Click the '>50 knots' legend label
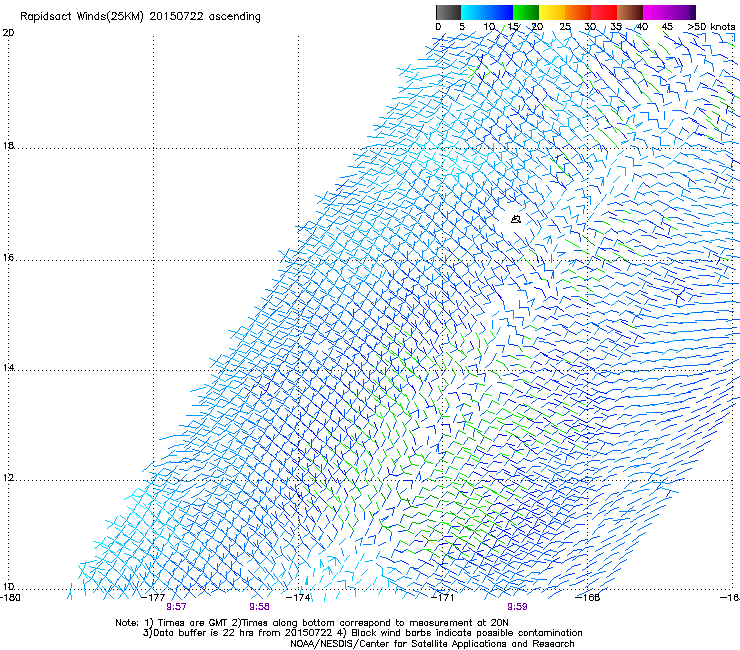Viewport: 740px width, 650px height. tap(711, 27)
